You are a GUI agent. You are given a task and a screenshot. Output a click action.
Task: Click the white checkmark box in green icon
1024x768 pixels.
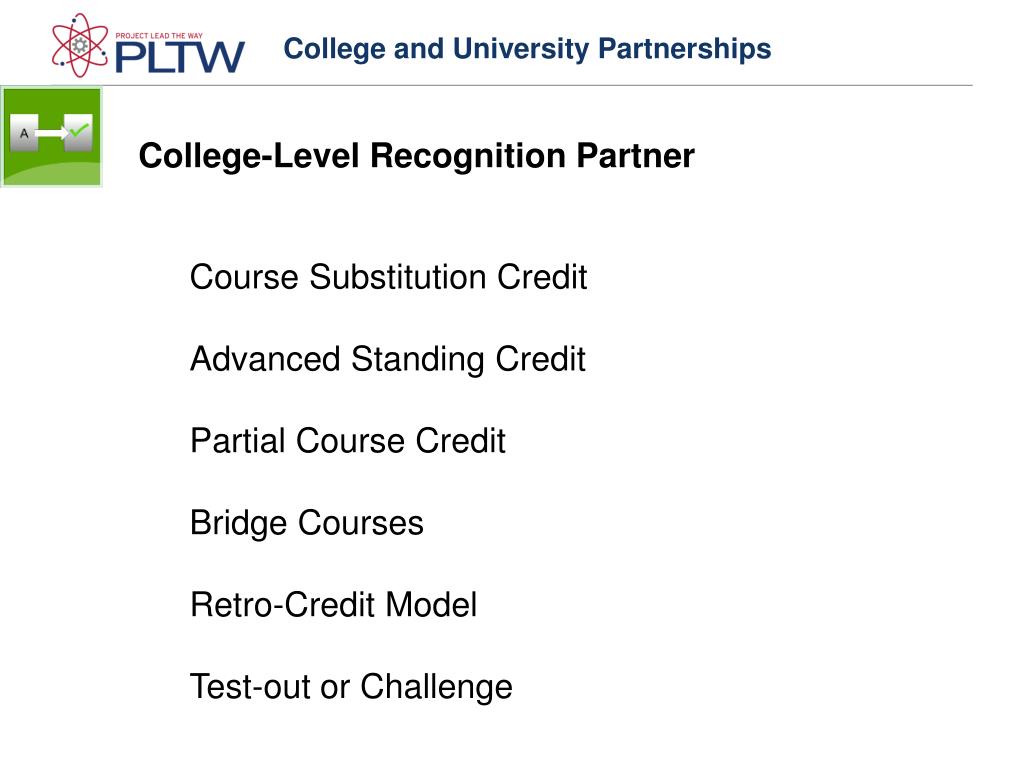(x=78, y=133)
